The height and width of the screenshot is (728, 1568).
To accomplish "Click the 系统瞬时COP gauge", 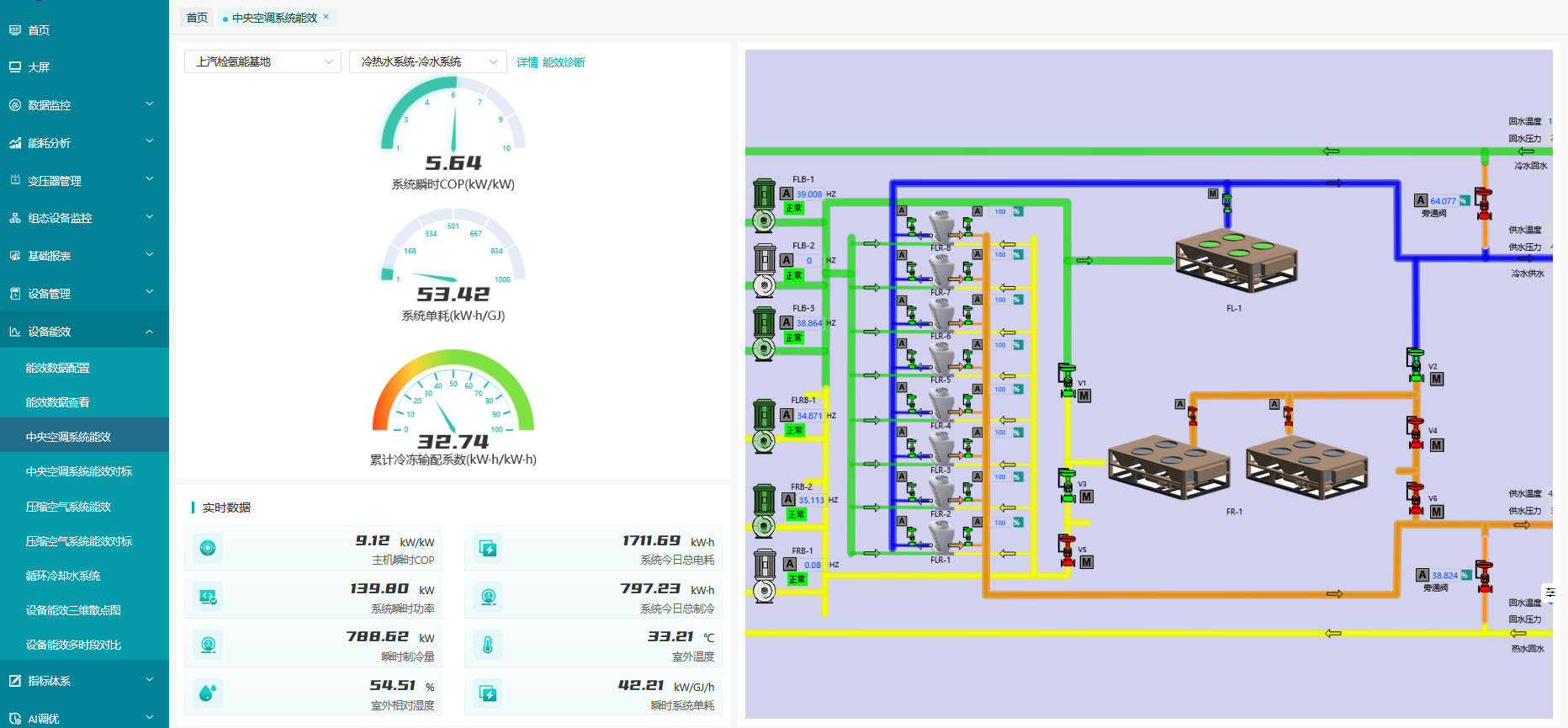I will pyautogui.click(x=453, y=126).
